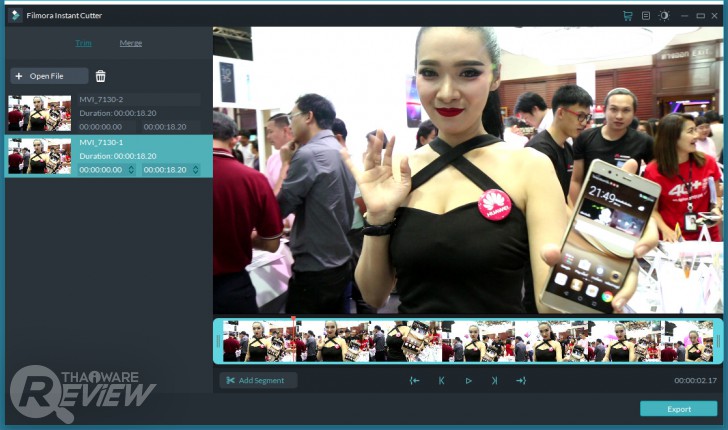Maximize the Filmora window
The width and height of the screenshot is (728, 430).
[x=701, y=16]
